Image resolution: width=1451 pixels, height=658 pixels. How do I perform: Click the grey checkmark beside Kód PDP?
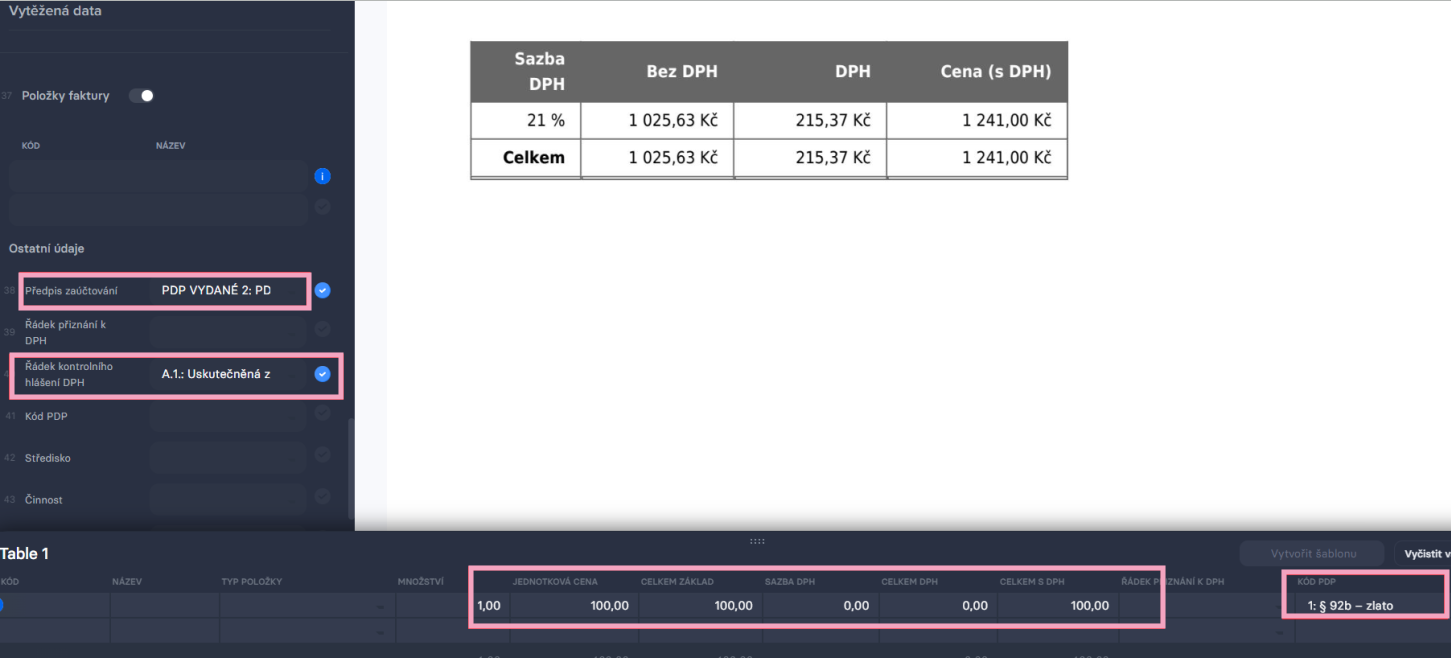[322, 413]
